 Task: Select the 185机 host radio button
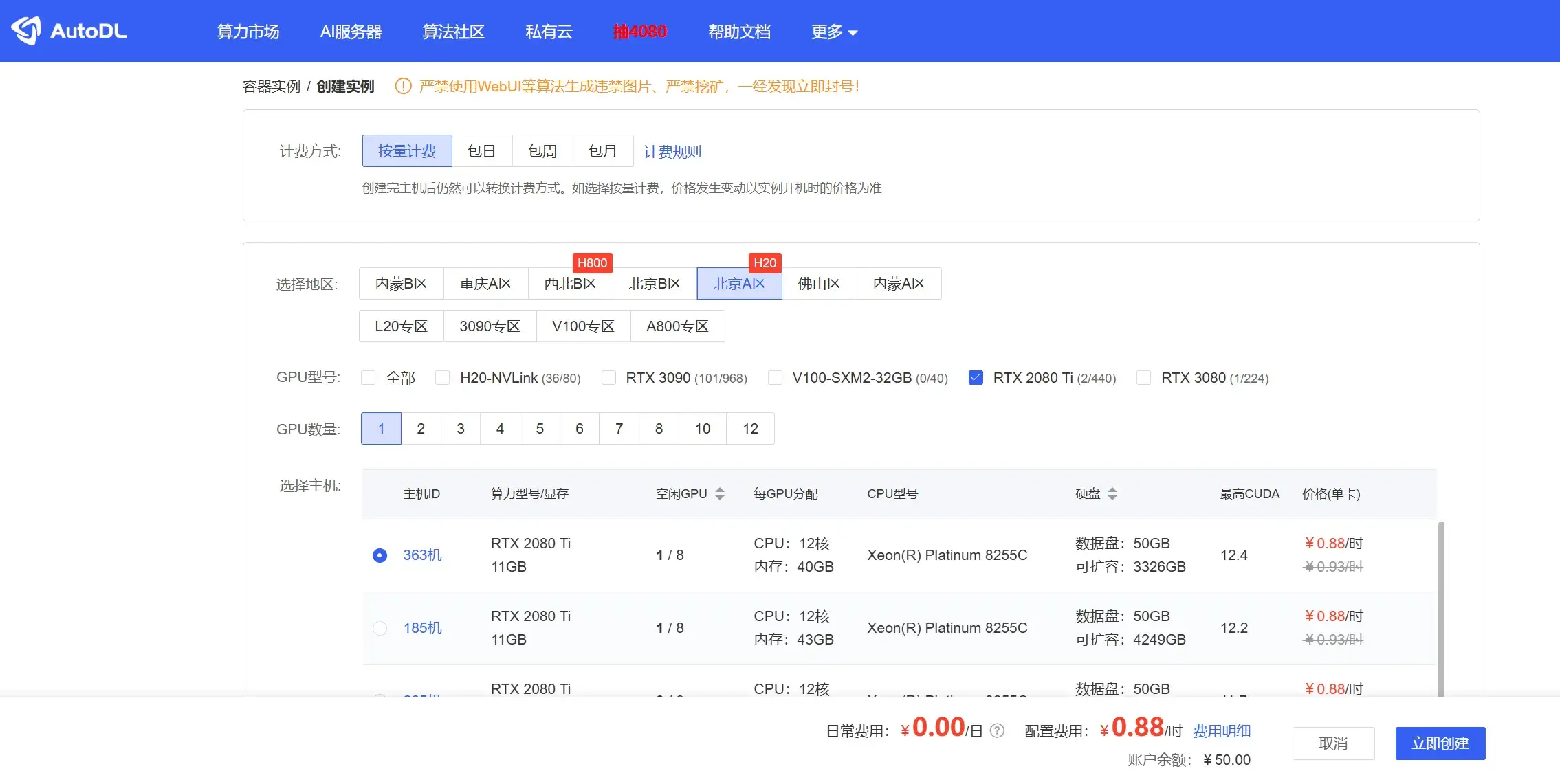tap(380, 628)
